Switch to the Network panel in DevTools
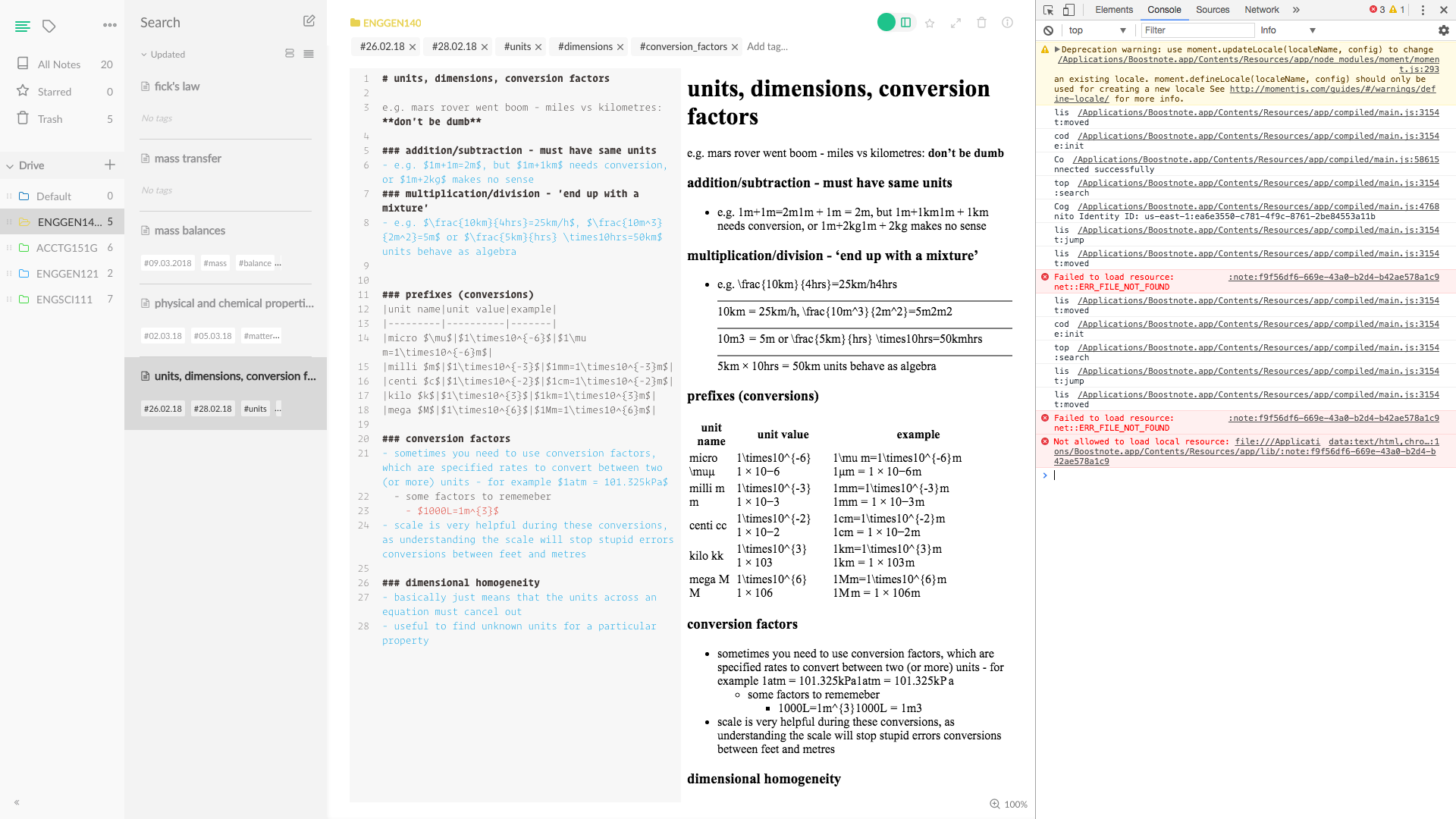 pyautogui.click(x=1261, y=10)
